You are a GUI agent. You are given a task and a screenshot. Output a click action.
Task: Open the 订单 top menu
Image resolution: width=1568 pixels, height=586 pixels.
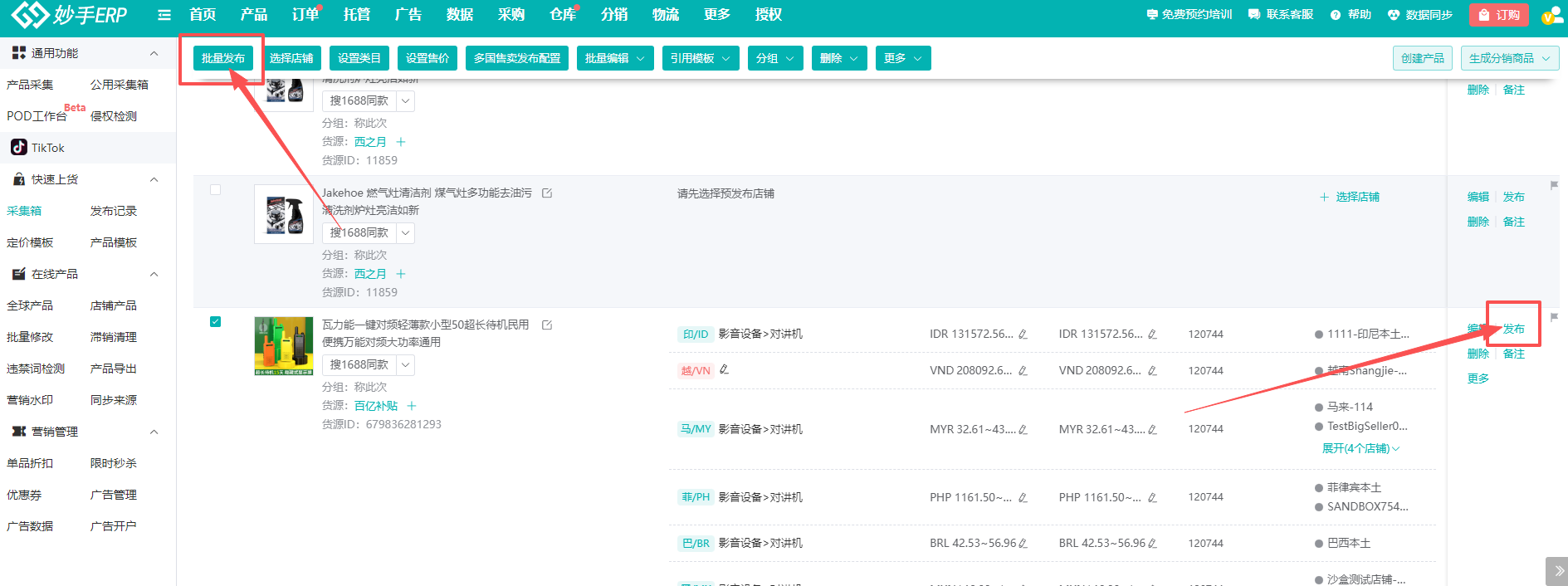point(305,15)
